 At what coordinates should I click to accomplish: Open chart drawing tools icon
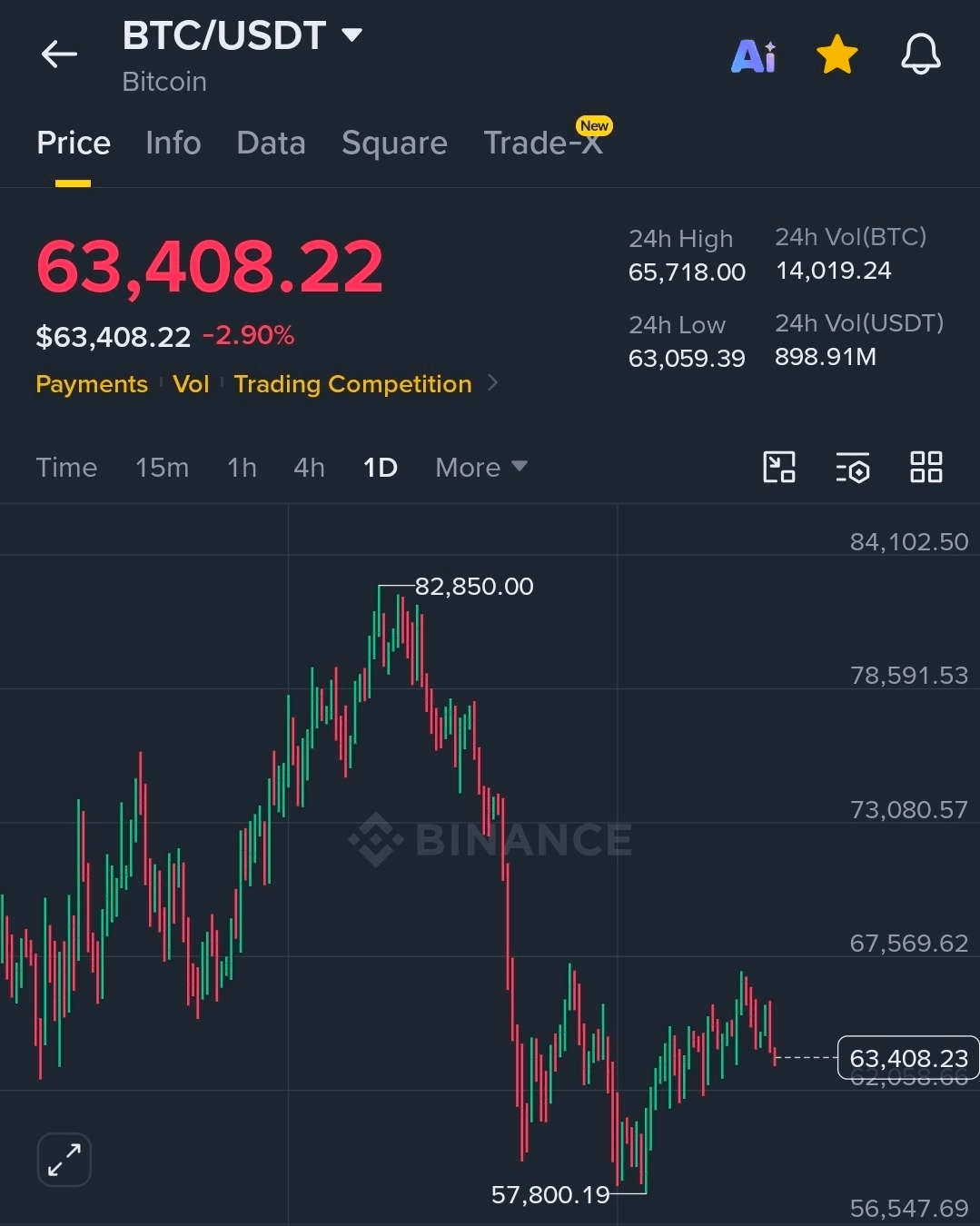coord(778,467)
